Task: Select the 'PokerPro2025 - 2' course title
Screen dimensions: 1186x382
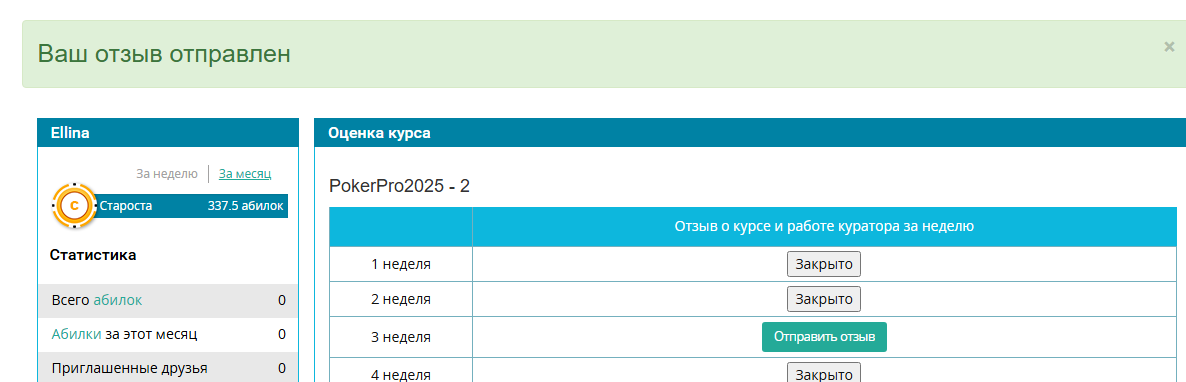Action: point(399,186)
